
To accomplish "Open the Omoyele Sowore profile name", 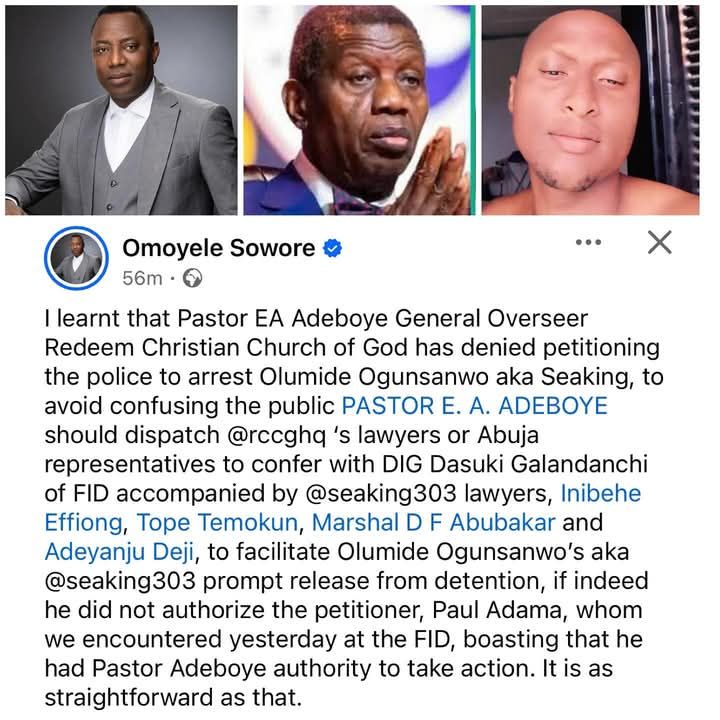I will (219, 248).
